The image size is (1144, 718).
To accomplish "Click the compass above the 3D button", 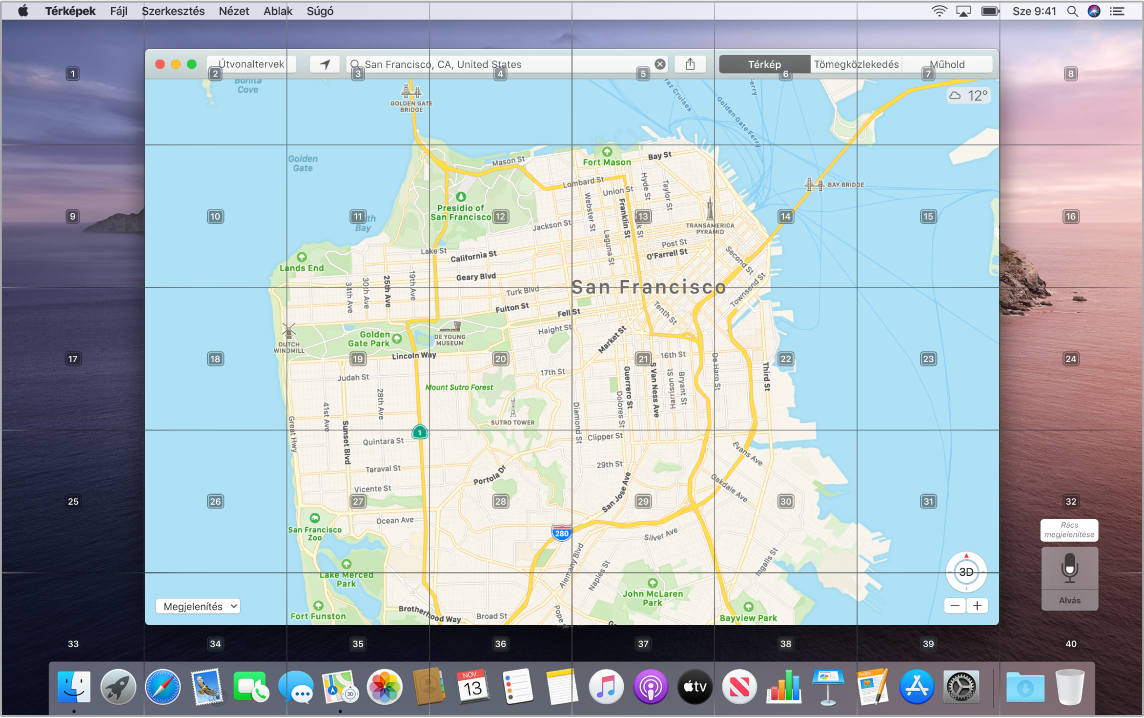I will (x=966, y=554).
